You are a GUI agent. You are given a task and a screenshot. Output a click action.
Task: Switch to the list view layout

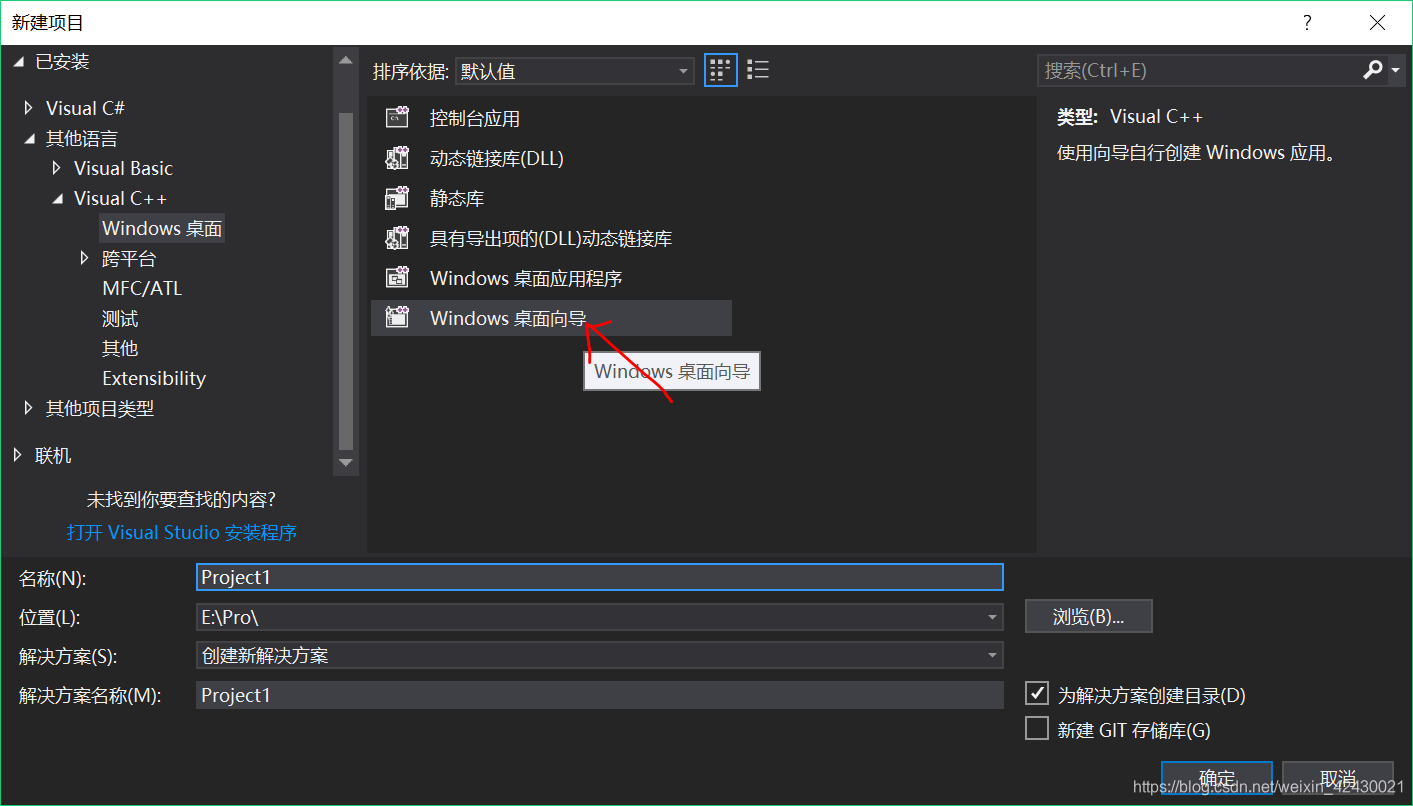(758, 70)
